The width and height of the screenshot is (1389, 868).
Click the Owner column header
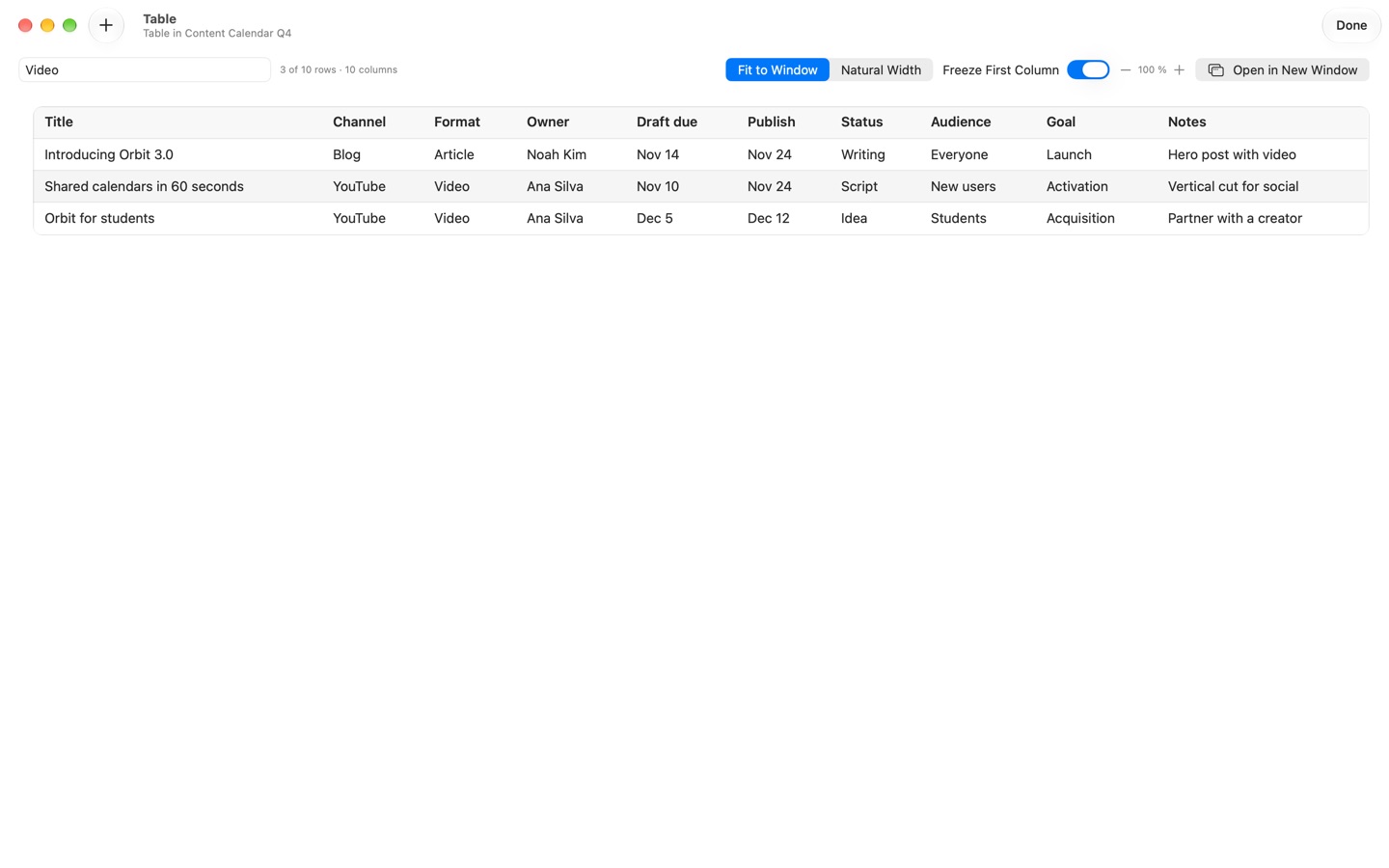point(548,122)
